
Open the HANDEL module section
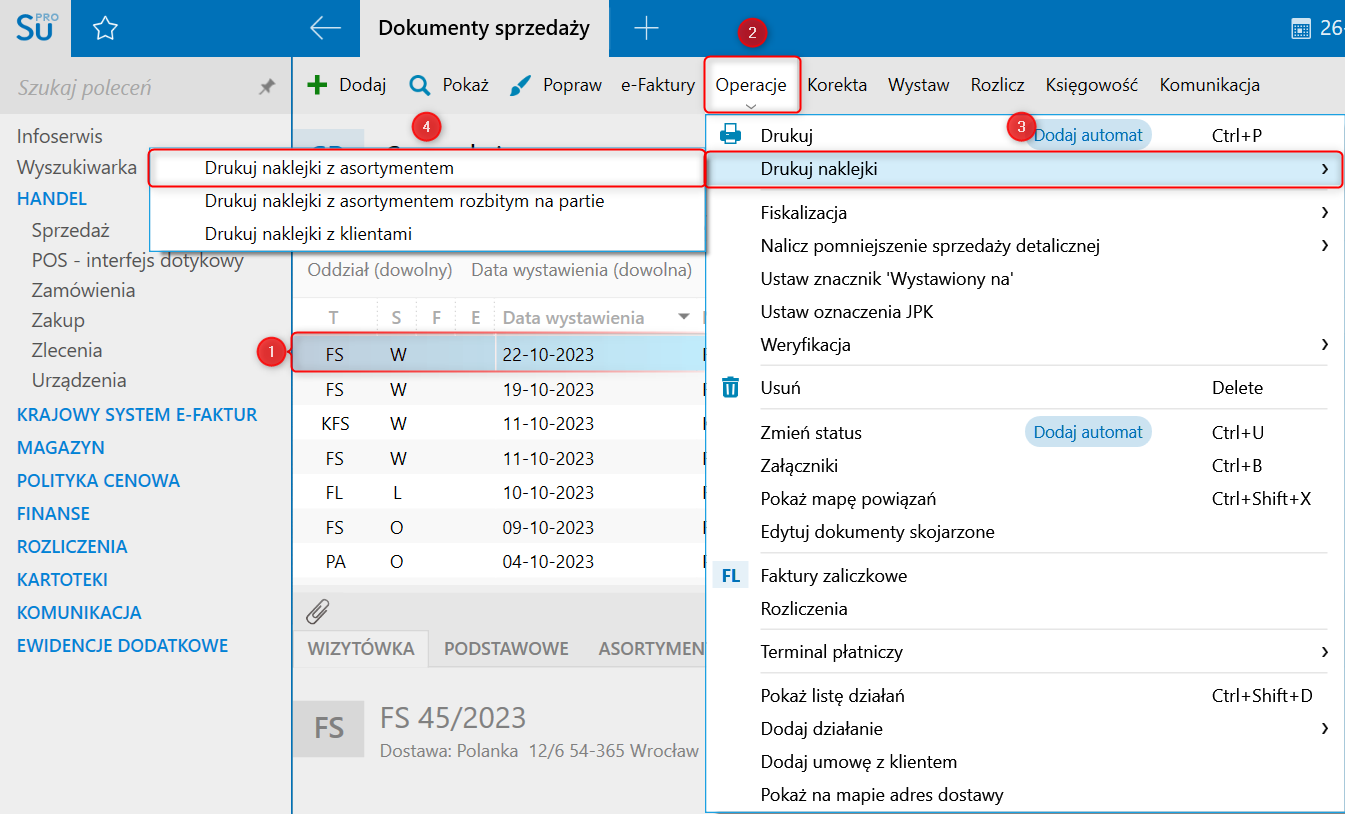[52, 198]
